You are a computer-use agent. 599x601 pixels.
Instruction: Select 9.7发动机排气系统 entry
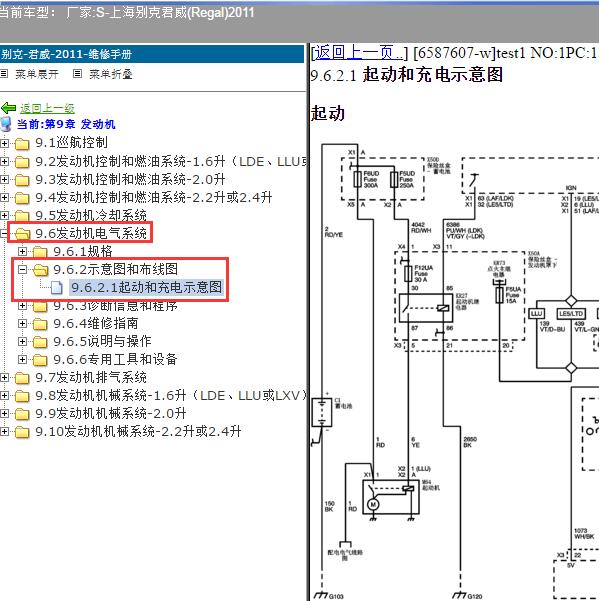(91, 378)
